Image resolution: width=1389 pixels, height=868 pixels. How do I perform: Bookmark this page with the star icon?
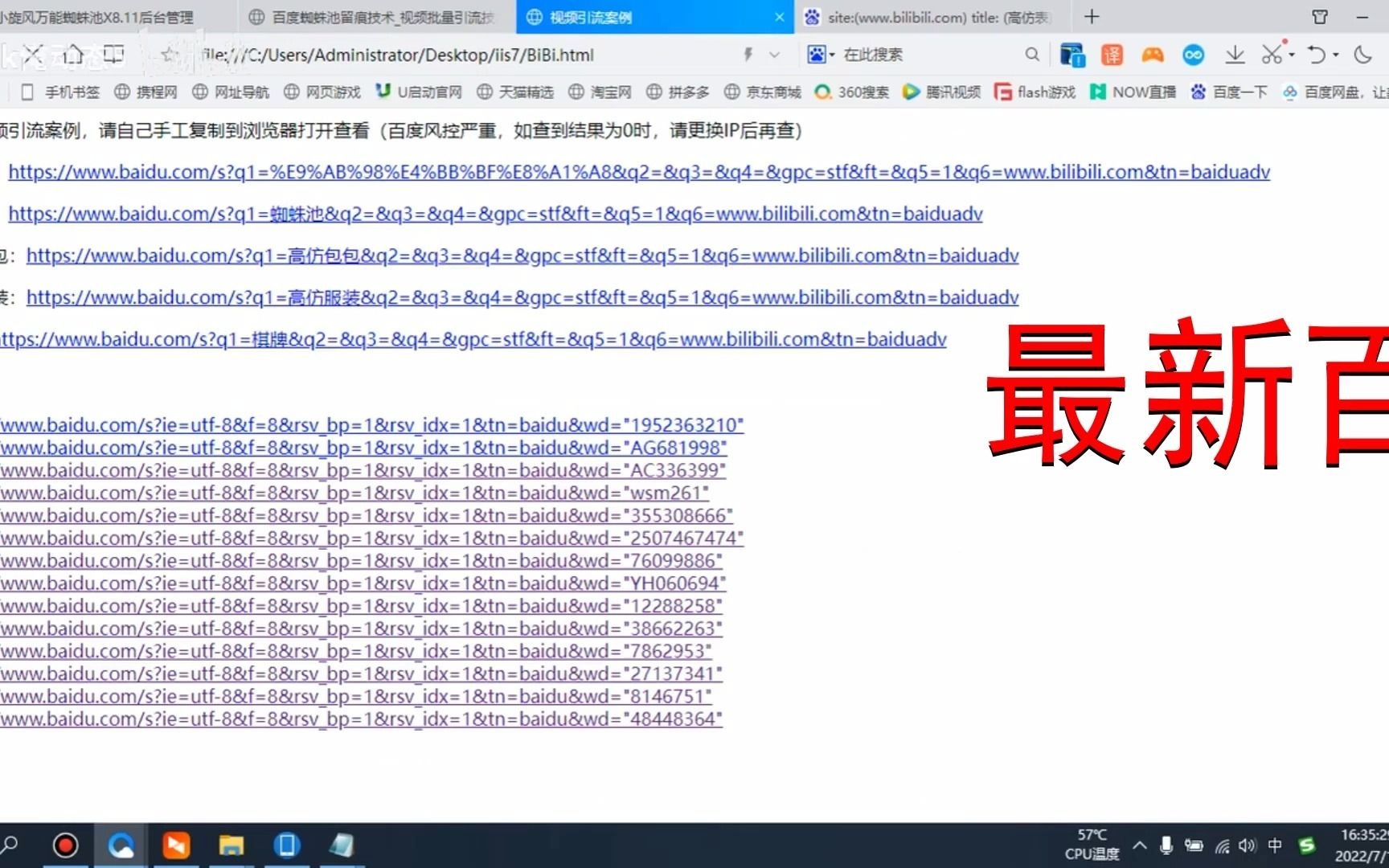click(x=169, y=55)
